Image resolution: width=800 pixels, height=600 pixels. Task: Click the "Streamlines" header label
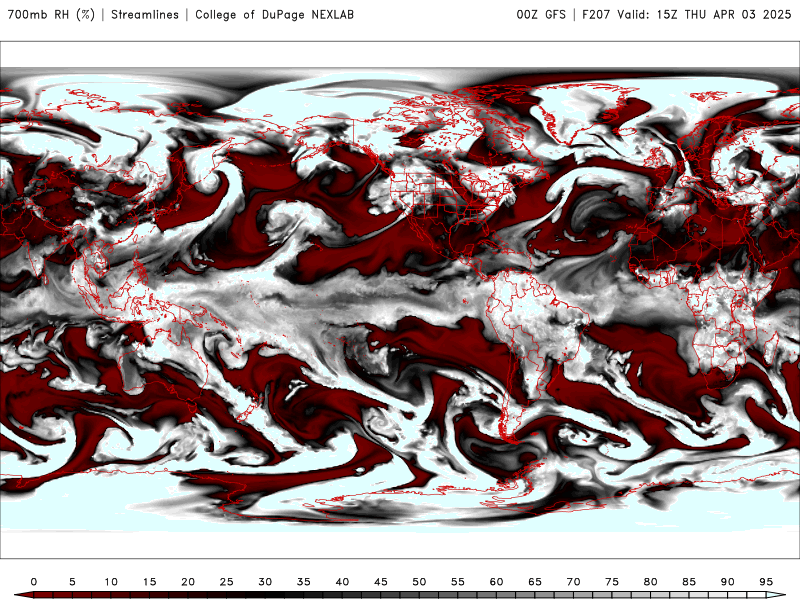coord(145,14)
